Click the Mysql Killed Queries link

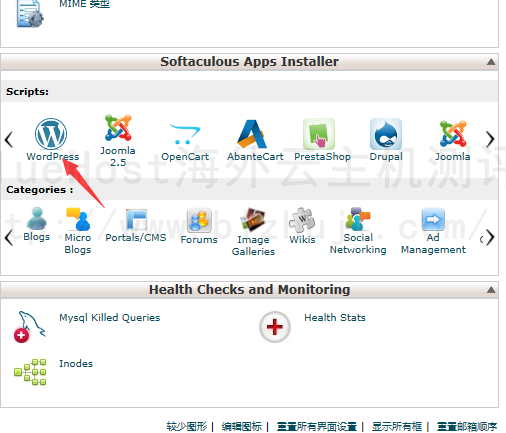click(110, 318)
